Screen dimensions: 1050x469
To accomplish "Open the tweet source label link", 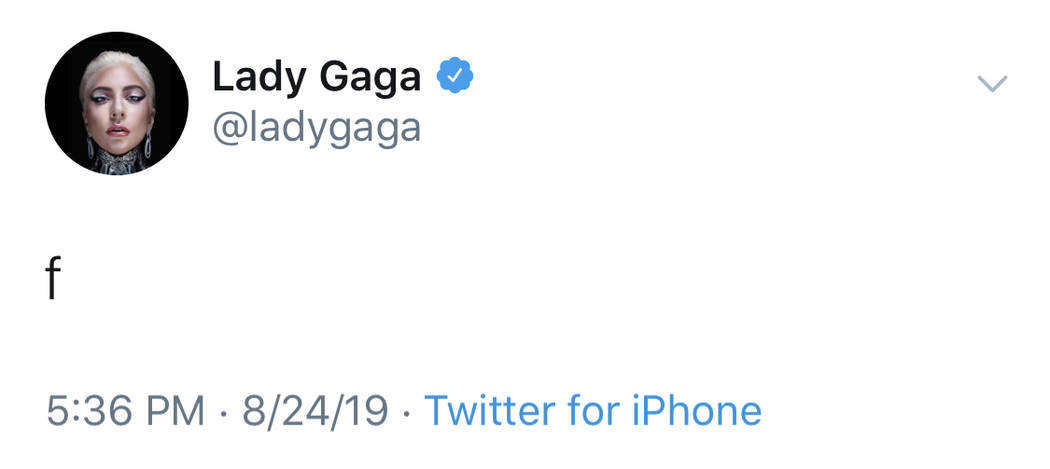I will pyautogui.click(x=593, y=411).
